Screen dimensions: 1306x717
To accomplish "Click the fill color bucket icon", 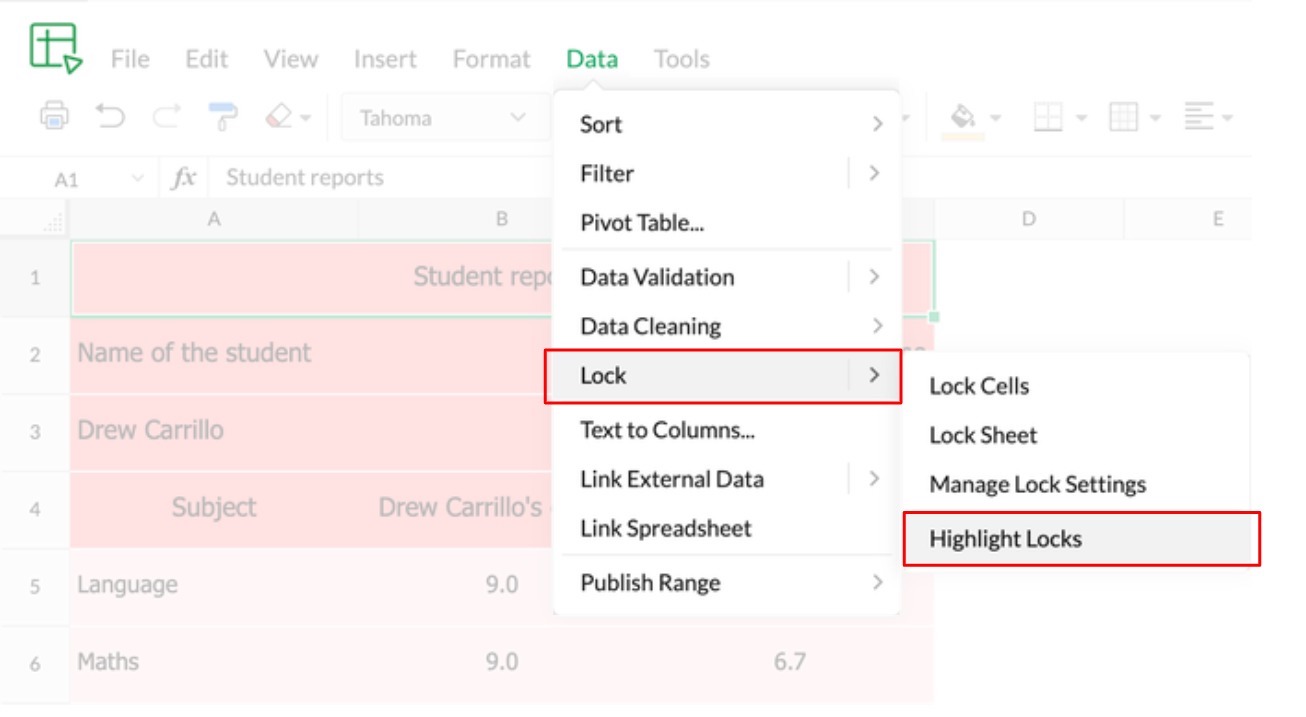I will [963, 118].
